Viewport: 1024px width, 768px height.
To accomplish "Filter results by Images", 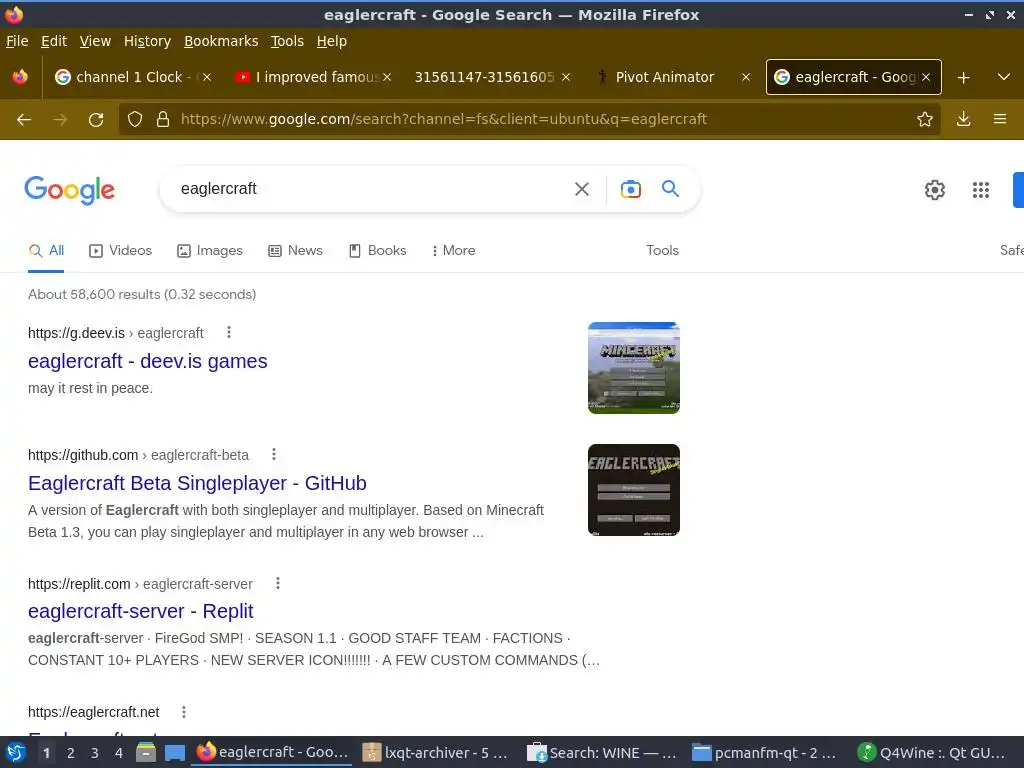I will point(210,251).
